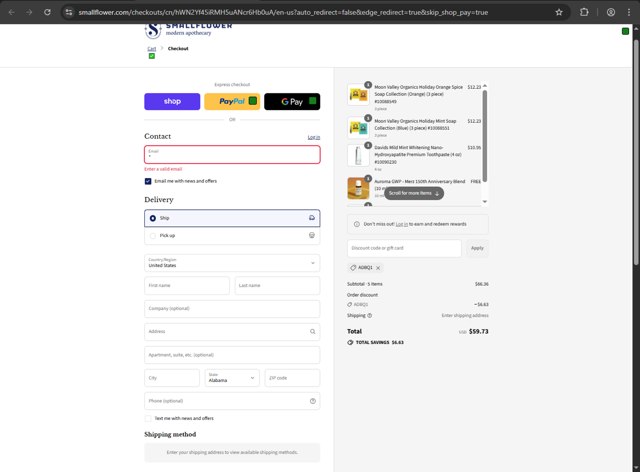Screen dimensions: 640x472
Task: Click Davids toothpaste product thumbnail
Action: 358,155
